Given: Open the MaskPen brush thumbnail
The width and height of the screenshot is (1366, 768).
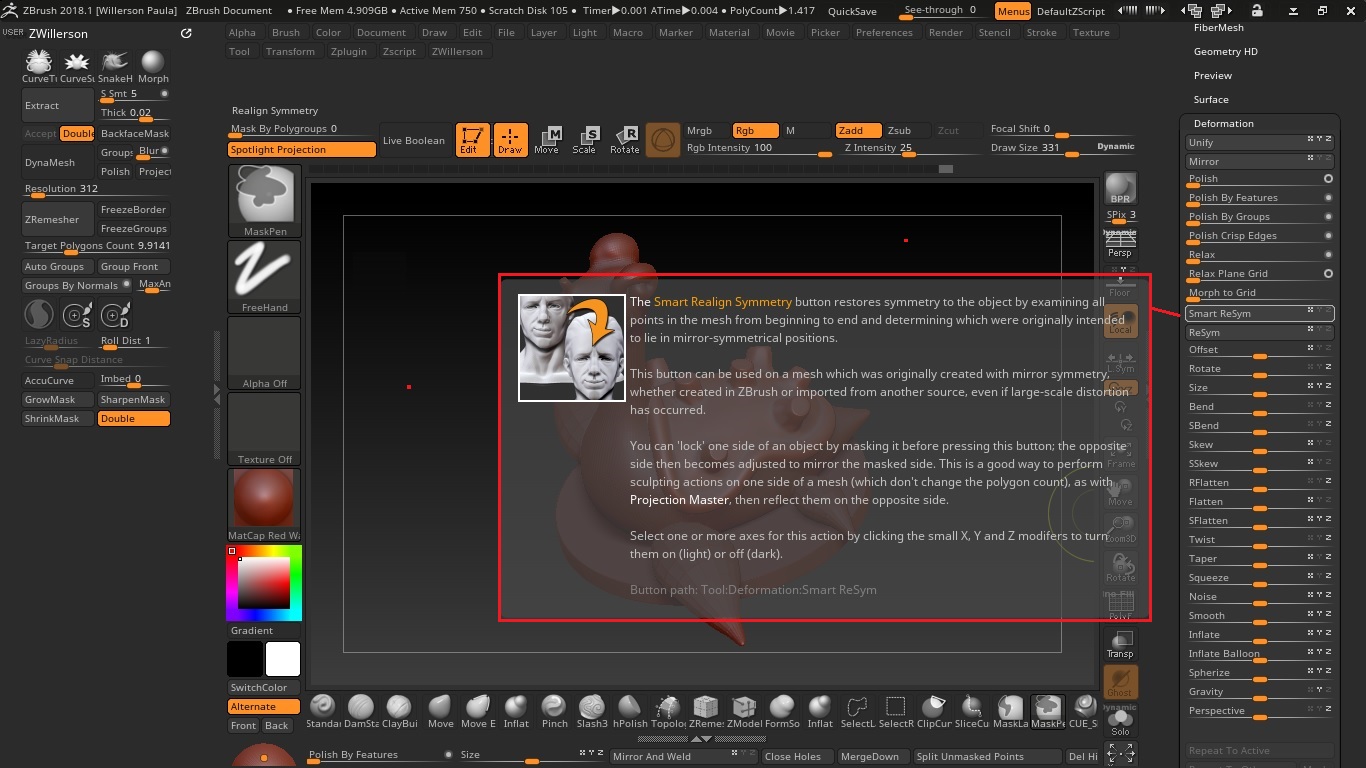Looking at the screenshot, I should point(265,201).
